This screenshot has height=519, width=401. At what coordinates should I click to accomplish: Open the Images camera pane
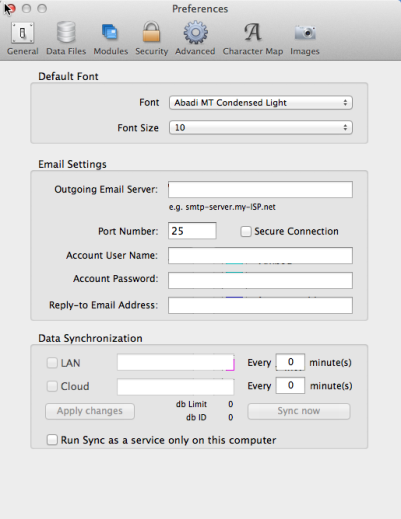[x=305, y=38]
